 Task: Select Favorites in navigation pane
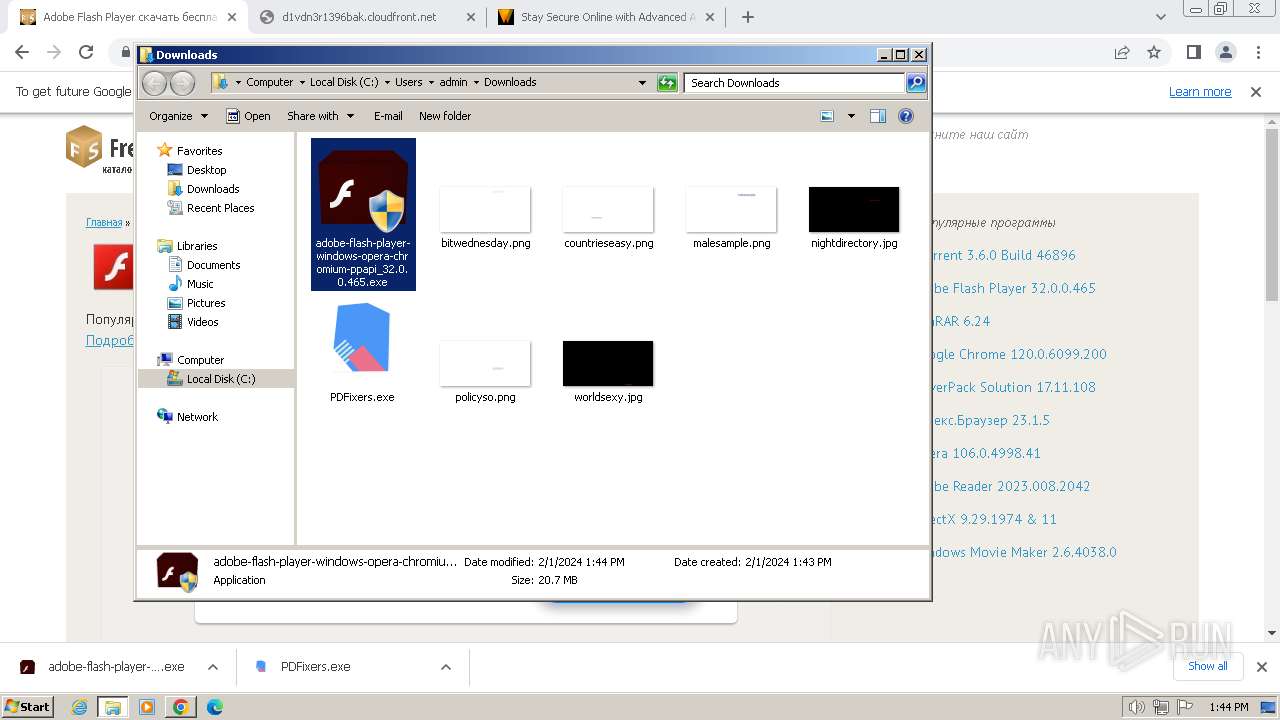coord(199,151)
